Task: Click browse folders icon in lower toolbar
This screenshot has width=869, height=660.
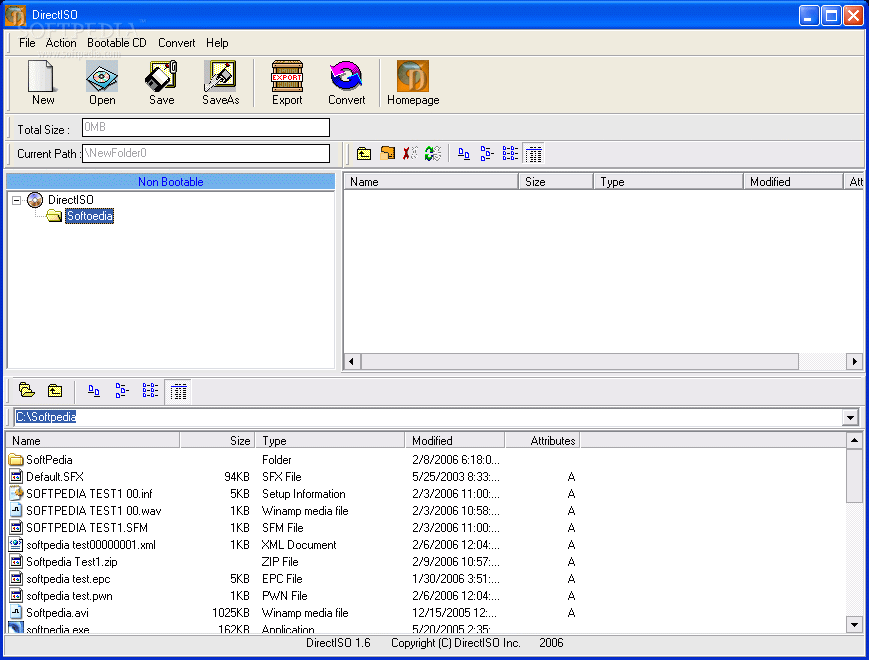Action: coord(26,391)
